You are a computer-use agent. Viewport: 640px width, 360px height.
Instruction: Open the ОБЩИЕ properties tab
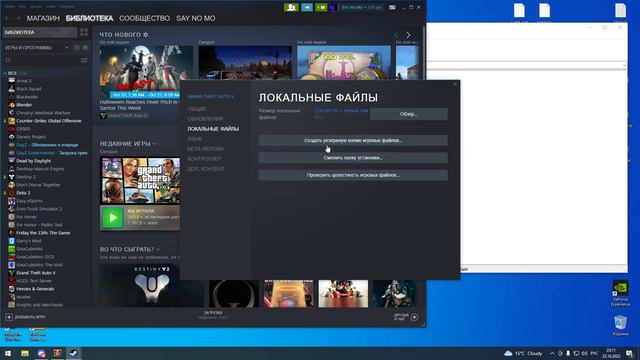pyautogui.click(x=197, y=109)
